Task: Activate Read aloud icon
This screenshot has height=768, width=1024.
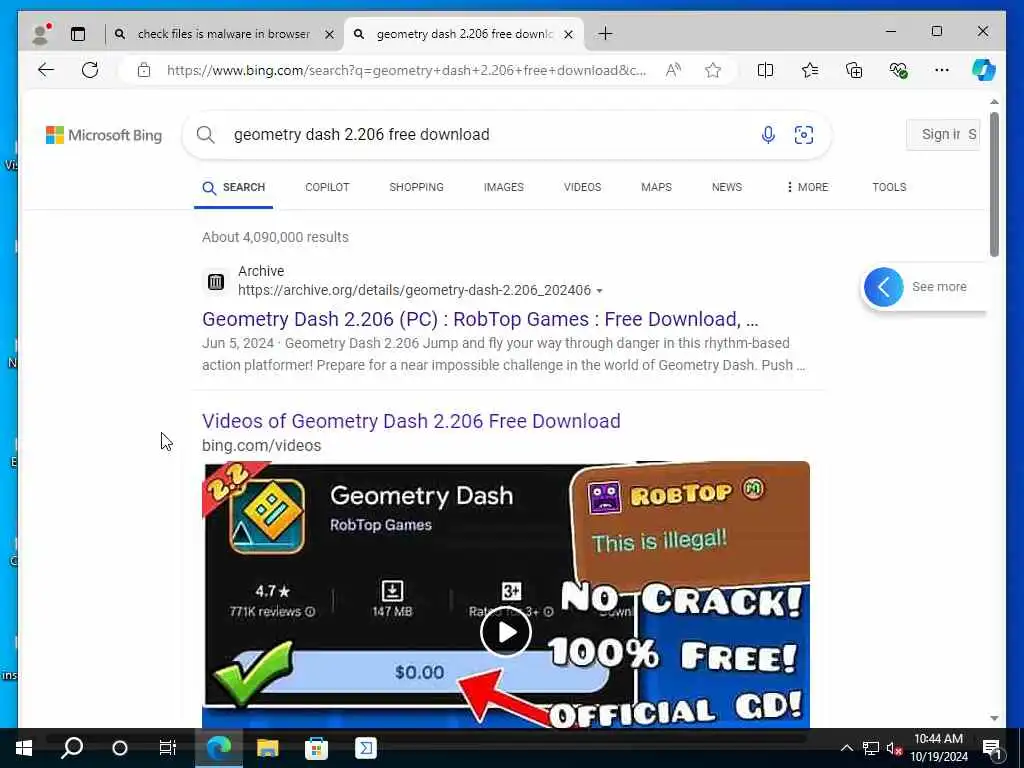Action: [673, 70]
